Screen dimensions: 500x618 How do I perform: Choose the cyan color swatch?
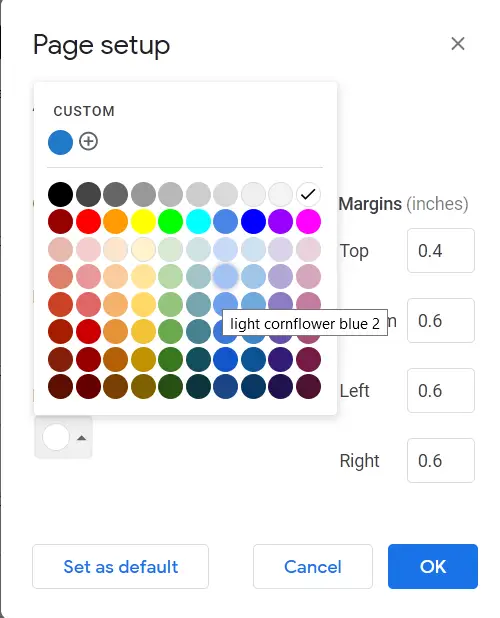(198, 222)
